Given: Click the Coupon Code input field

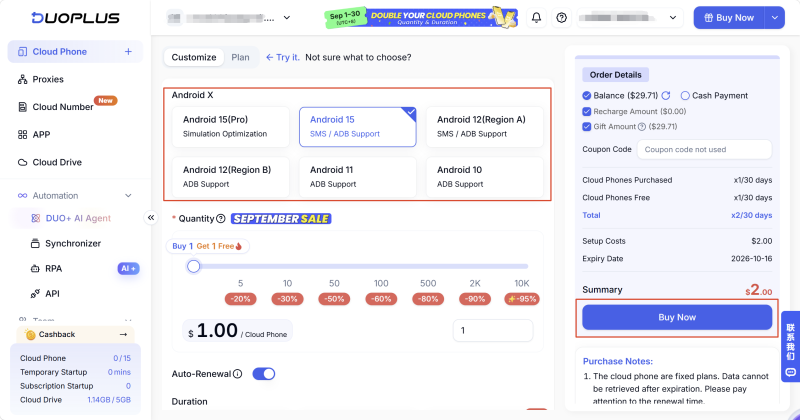Looking at the screenshot, I should coord(704,150).
